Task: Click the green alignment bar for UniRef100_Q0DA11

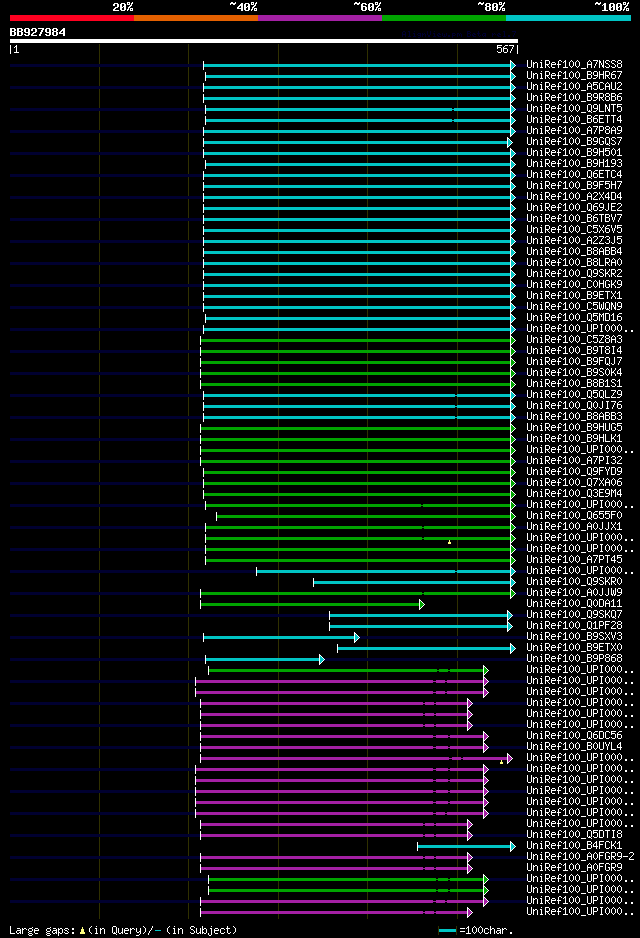Action: [312, 605]
